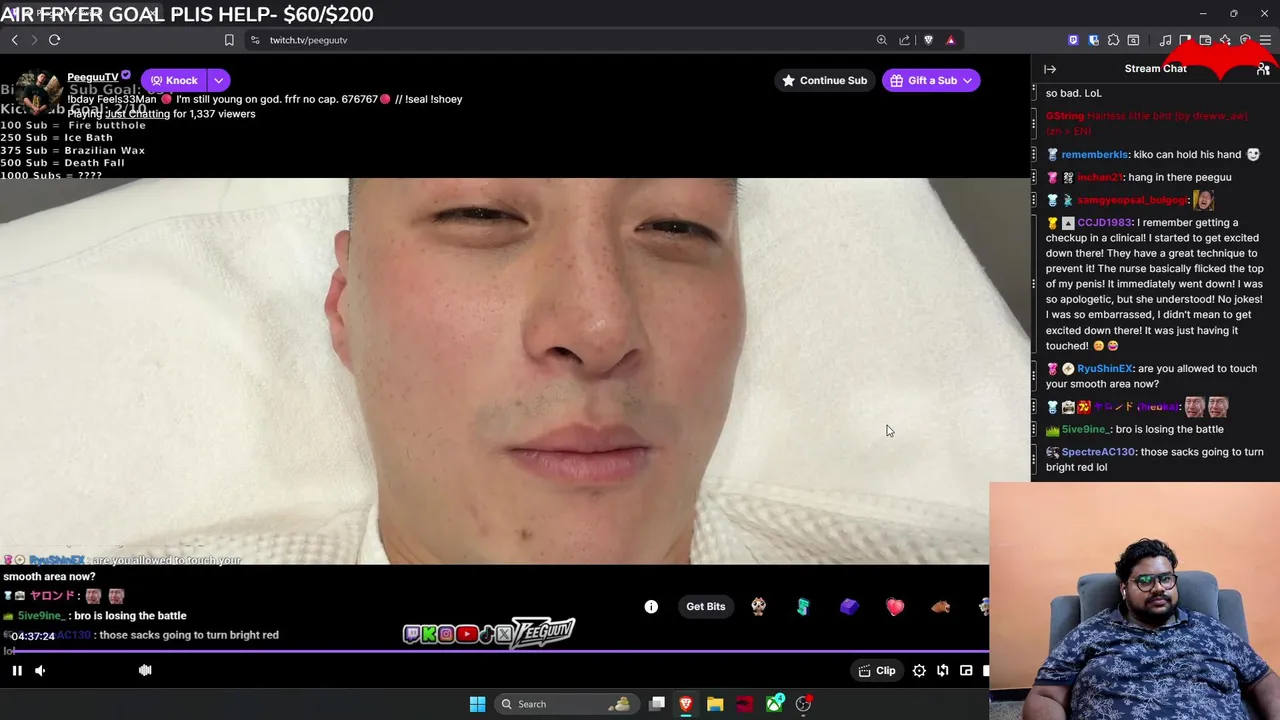Image resolution: width=1280 pixels, height=720 pixels.
Task: Open CCJD1983 username in chat
Action: pos(1104,223)
